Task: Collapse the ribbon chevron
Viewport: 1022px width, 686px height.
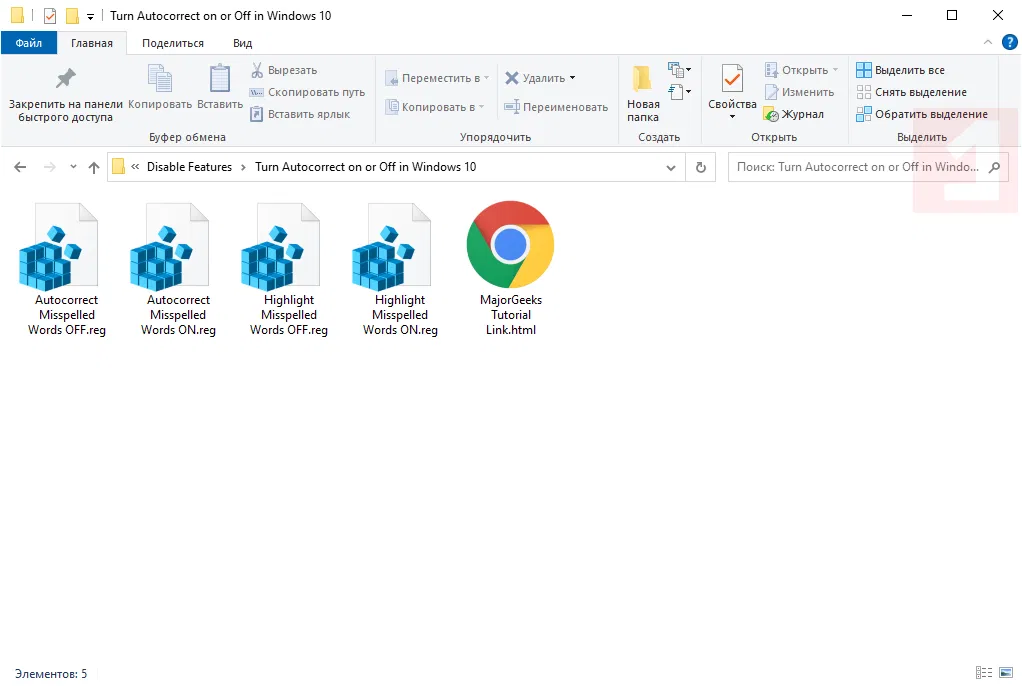Action: pyautogui.click(x=987, y=42)
